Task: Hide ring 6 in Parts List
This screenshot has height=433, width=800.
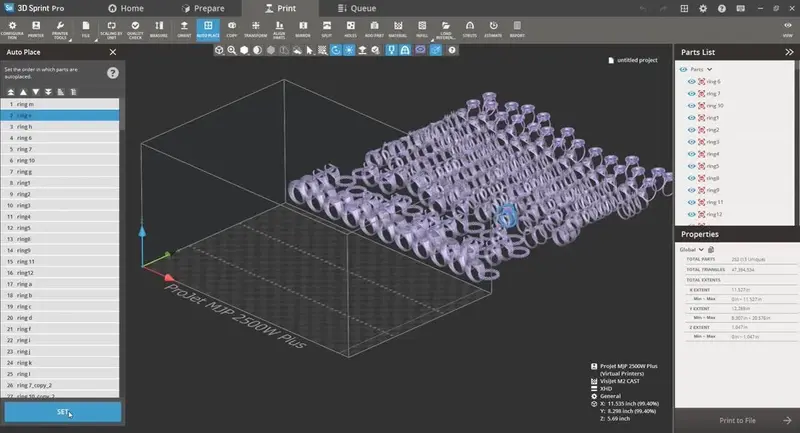Action: point(691,82)
